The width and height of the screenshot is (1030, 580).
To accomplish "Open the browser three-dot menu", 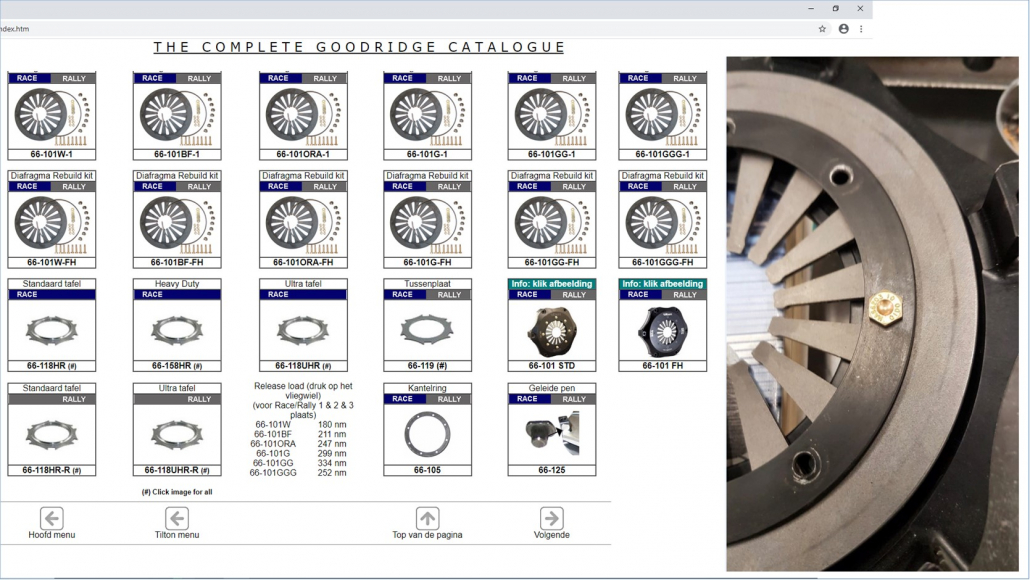I will 861,29.
